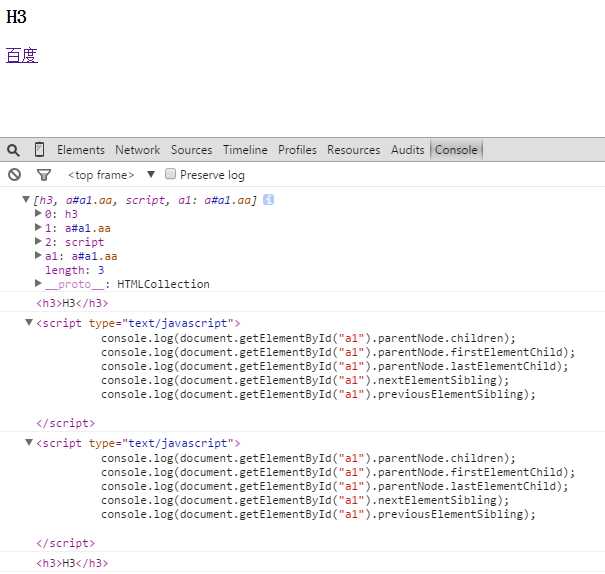
Task: Go to the Resources tab
Action: [353, 150]
